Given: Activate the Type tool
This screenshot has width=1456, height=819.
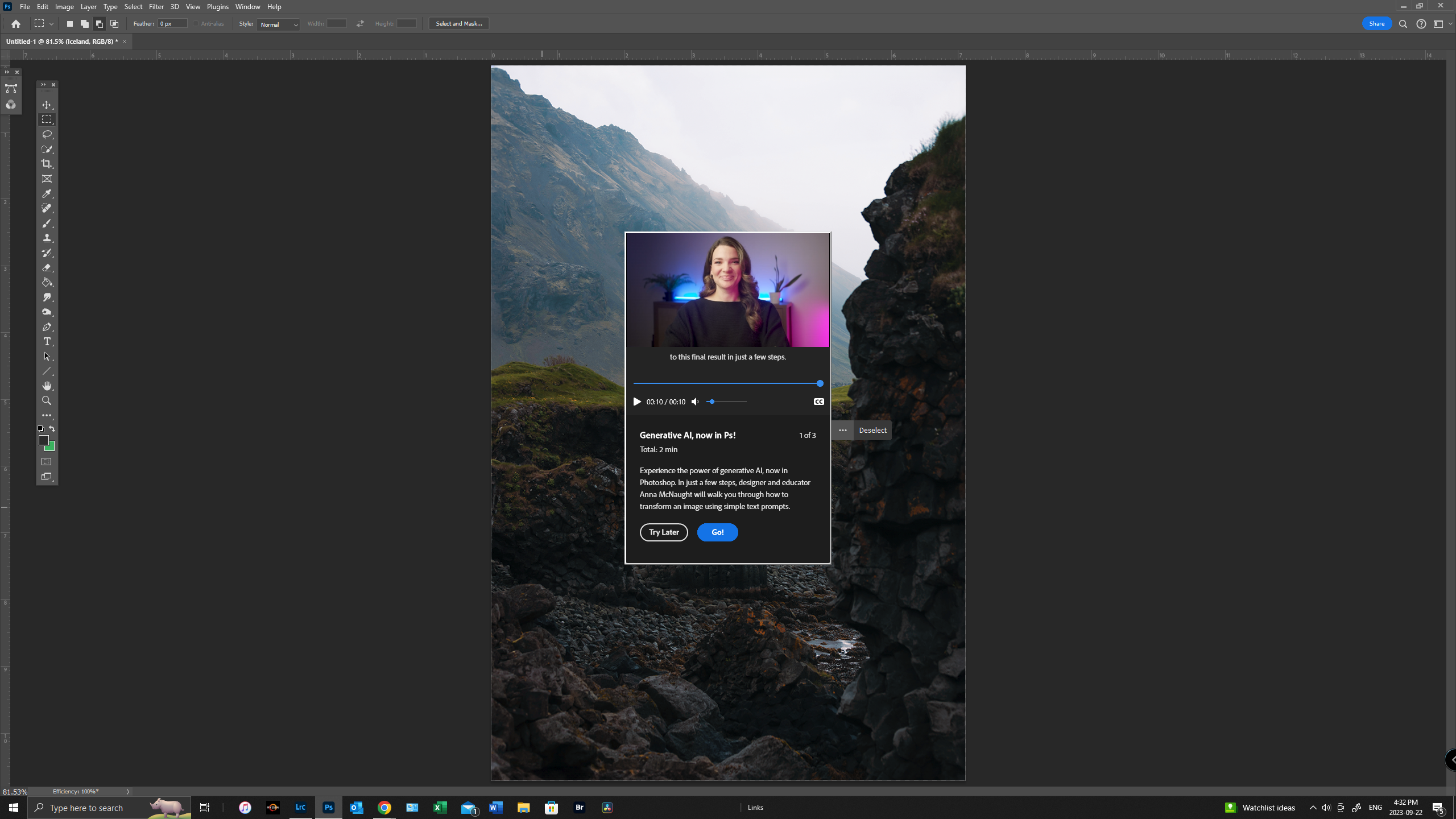Looking at the screenshot, I should tap(47, 341).
